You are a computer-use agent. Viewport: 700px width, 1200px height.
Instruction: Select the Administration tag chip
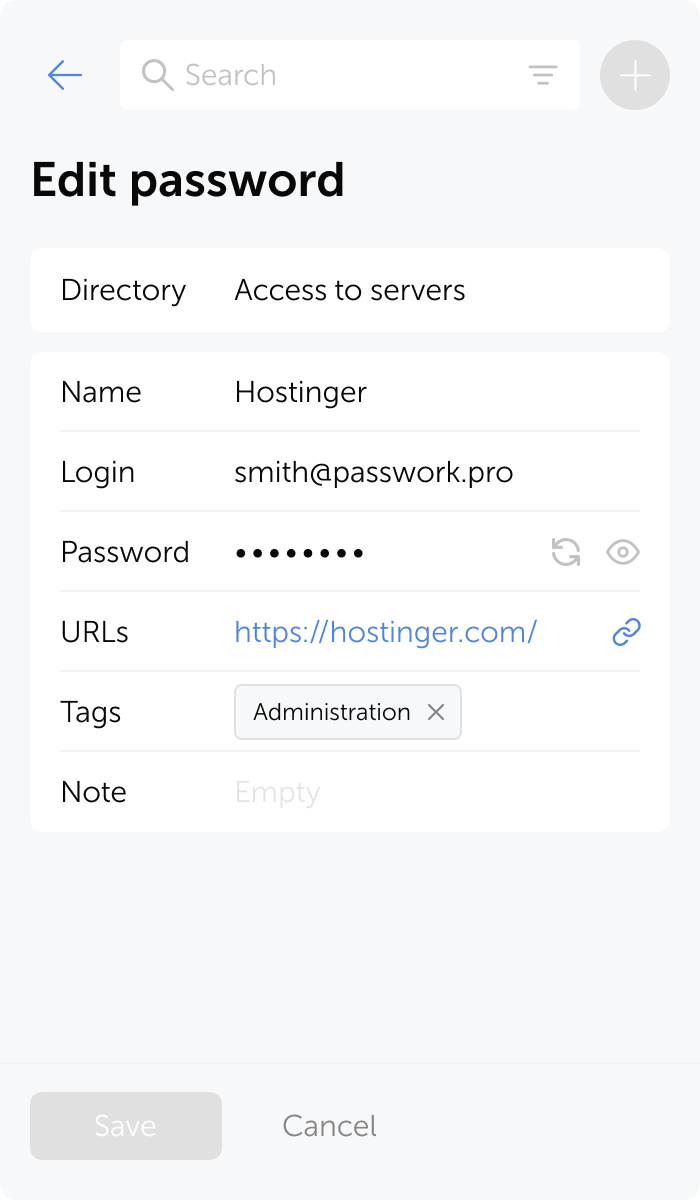[348, 712]
